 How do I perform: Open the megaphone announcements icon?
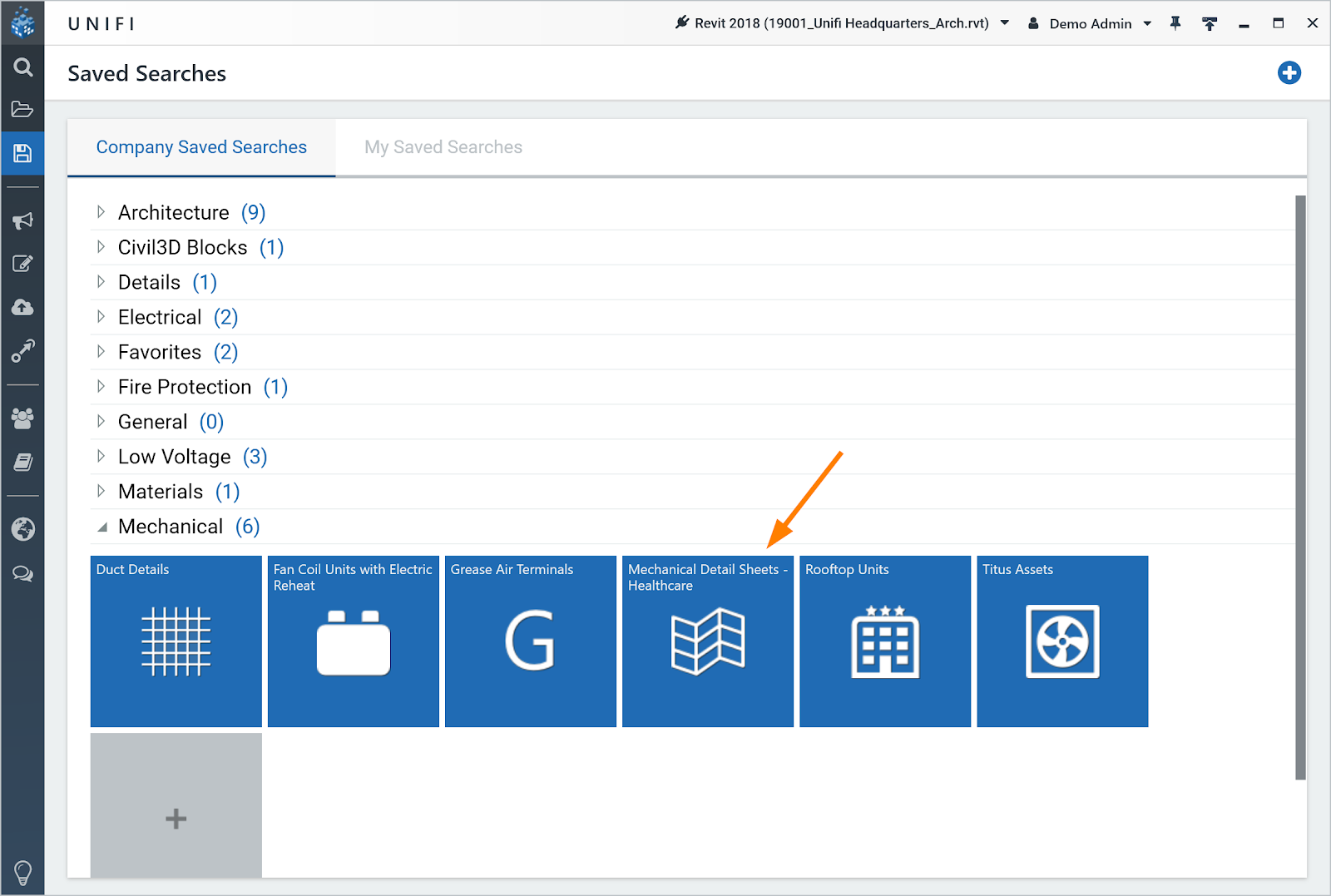[x=22, y=220]
